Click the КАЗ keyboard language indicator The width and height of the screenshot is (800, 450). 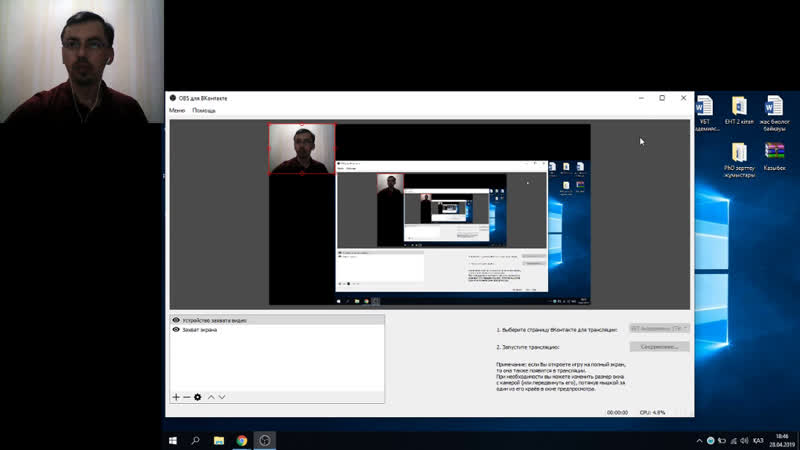coord(758,440)
